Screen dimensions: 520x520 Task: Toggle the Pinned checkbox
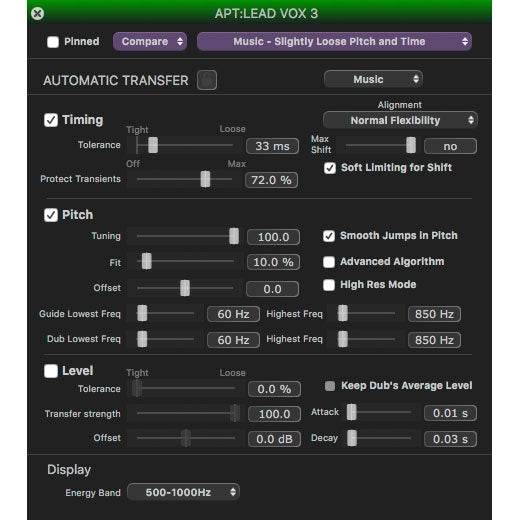click(x=53, y=42)
